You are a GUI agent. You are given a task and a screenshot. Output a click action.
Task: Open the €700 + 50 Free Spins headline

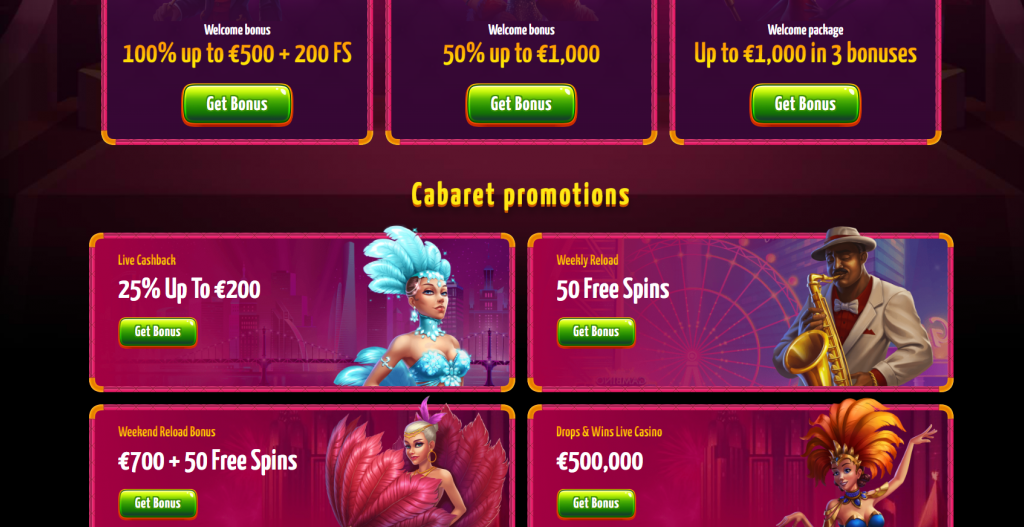208,461
